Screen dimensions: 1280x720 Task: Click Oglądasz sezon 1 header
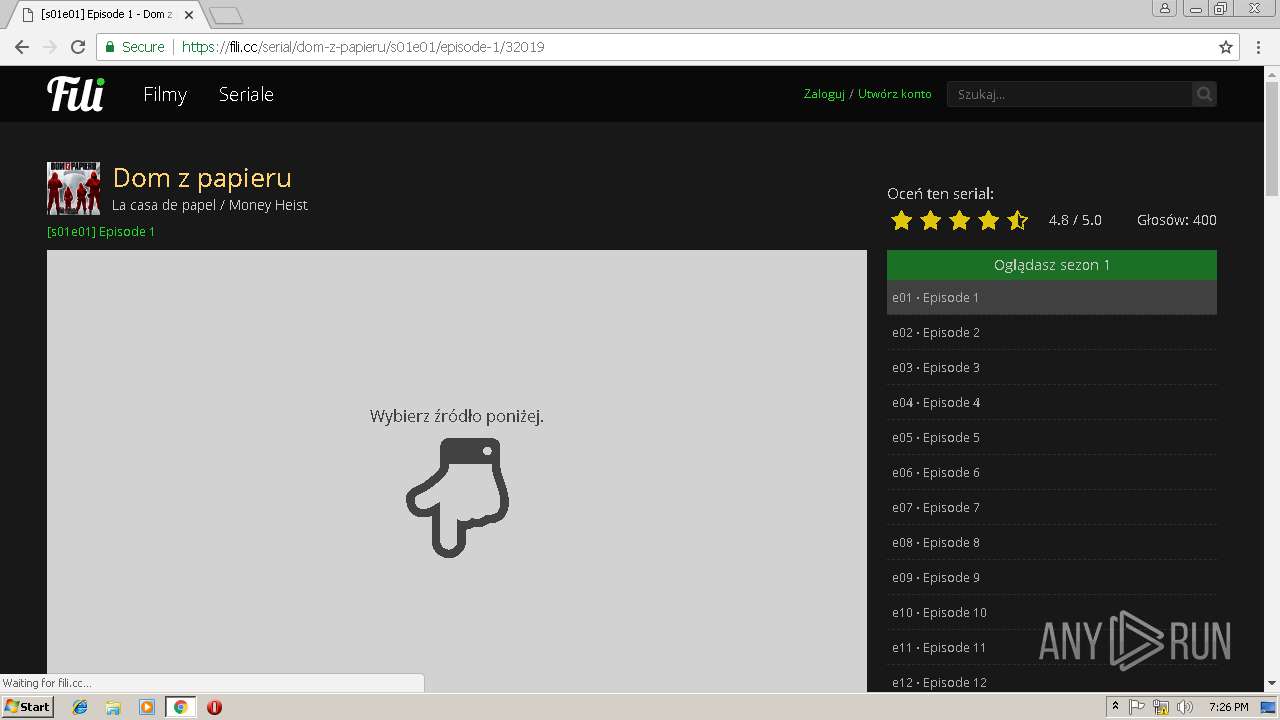(1052, 265)
